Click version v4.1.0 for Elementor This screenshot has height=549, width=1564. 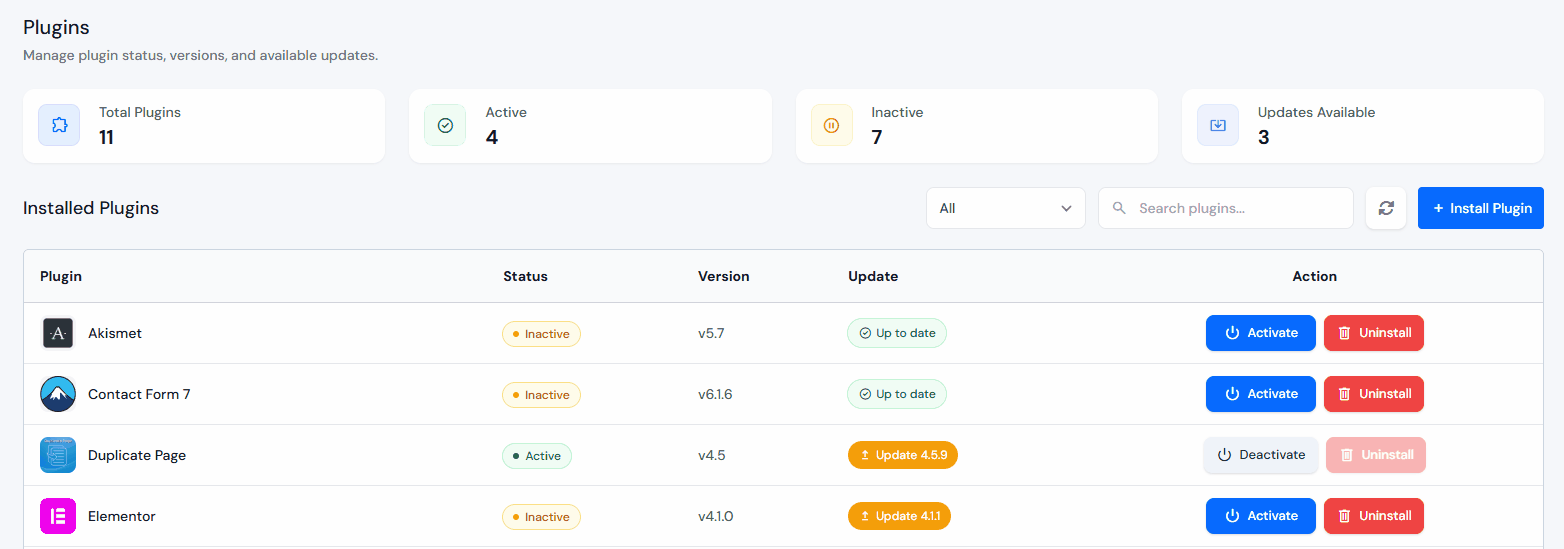pos(716,516)
